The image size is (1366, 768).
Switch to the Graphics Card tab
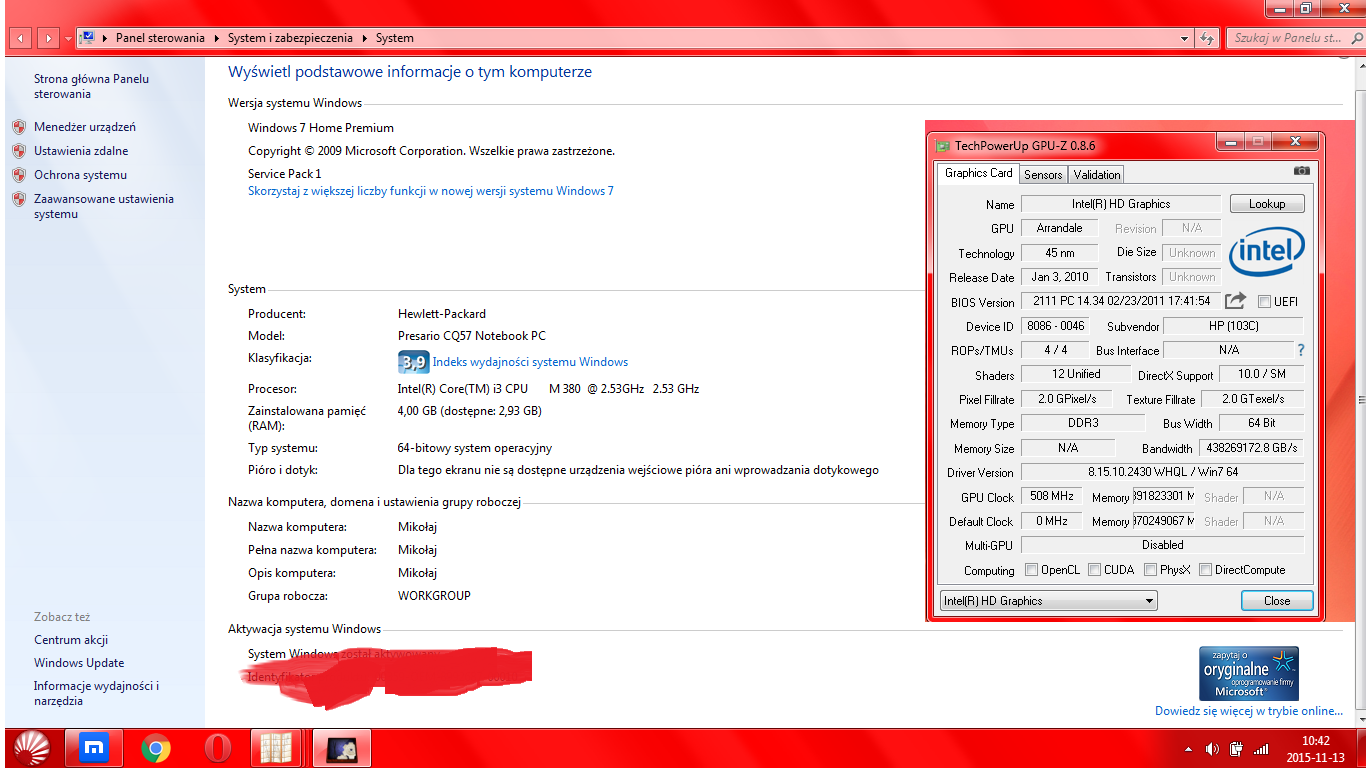978,173
